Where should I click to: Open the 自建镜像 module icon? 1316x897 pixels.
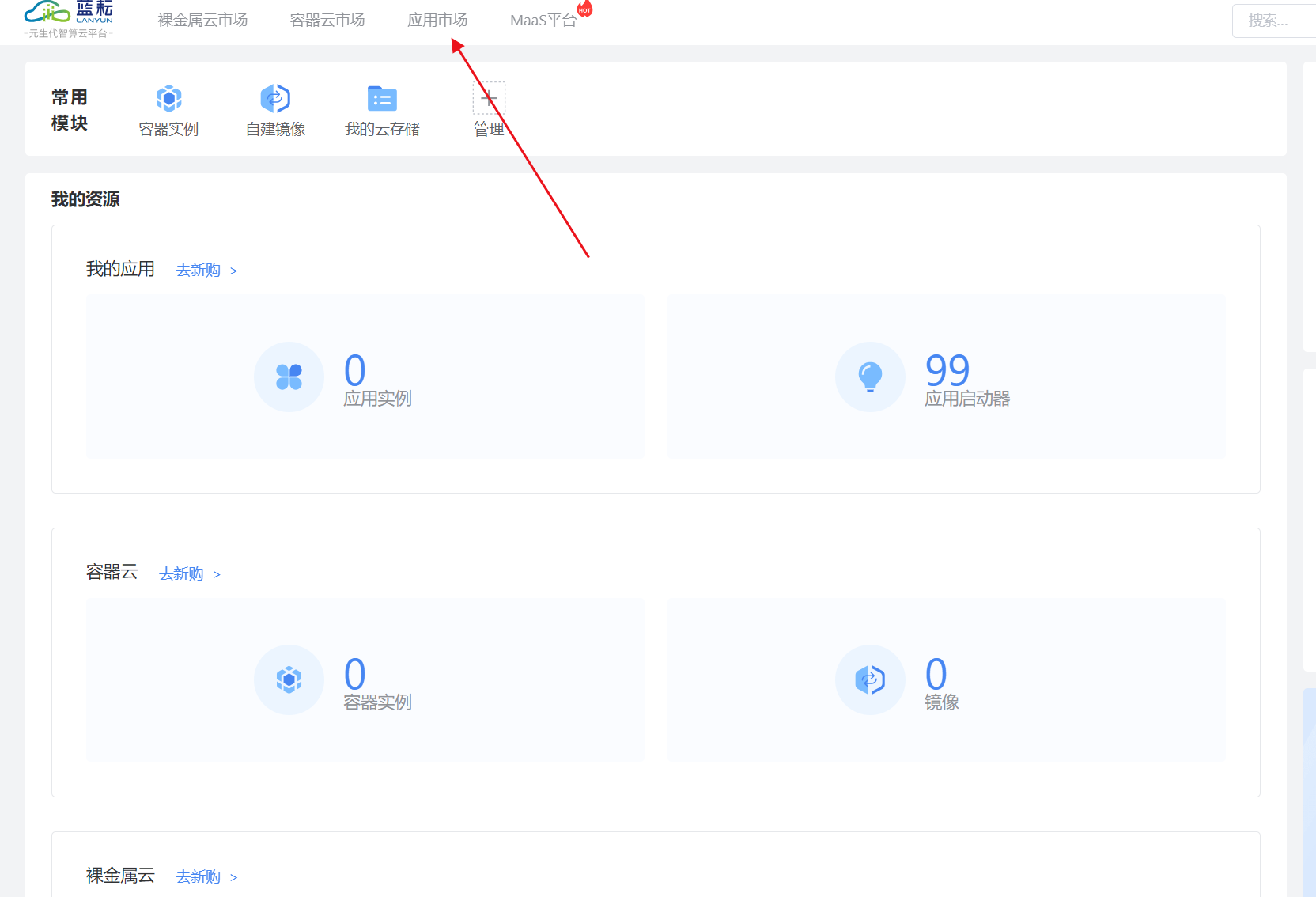(275, 98)
